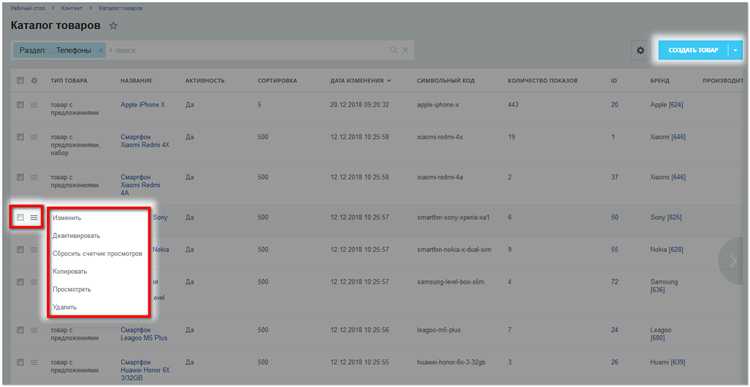This screenshot has height=387, width=750.
Task: Check the Apple iPhone X row checkbox
Action: [x=20, y=105]
